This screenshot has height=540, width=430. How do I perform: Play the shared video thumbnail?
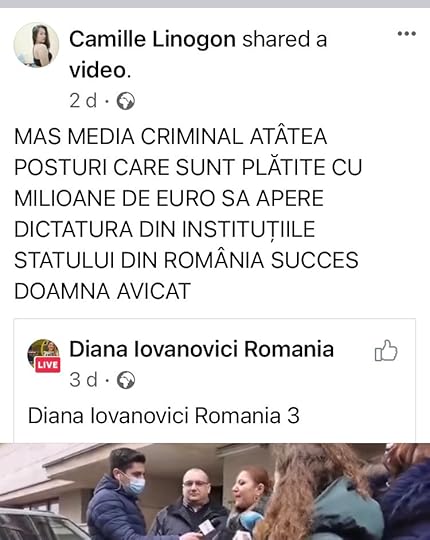[215, 491]
